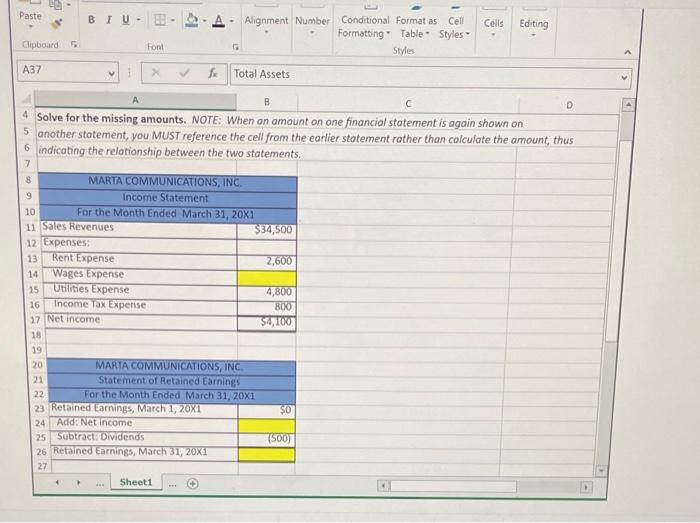Image resolution: width=700 pixels, height=523 pixels.
Task: Select the $34,500 cell
Action: (x=267, y=230)
